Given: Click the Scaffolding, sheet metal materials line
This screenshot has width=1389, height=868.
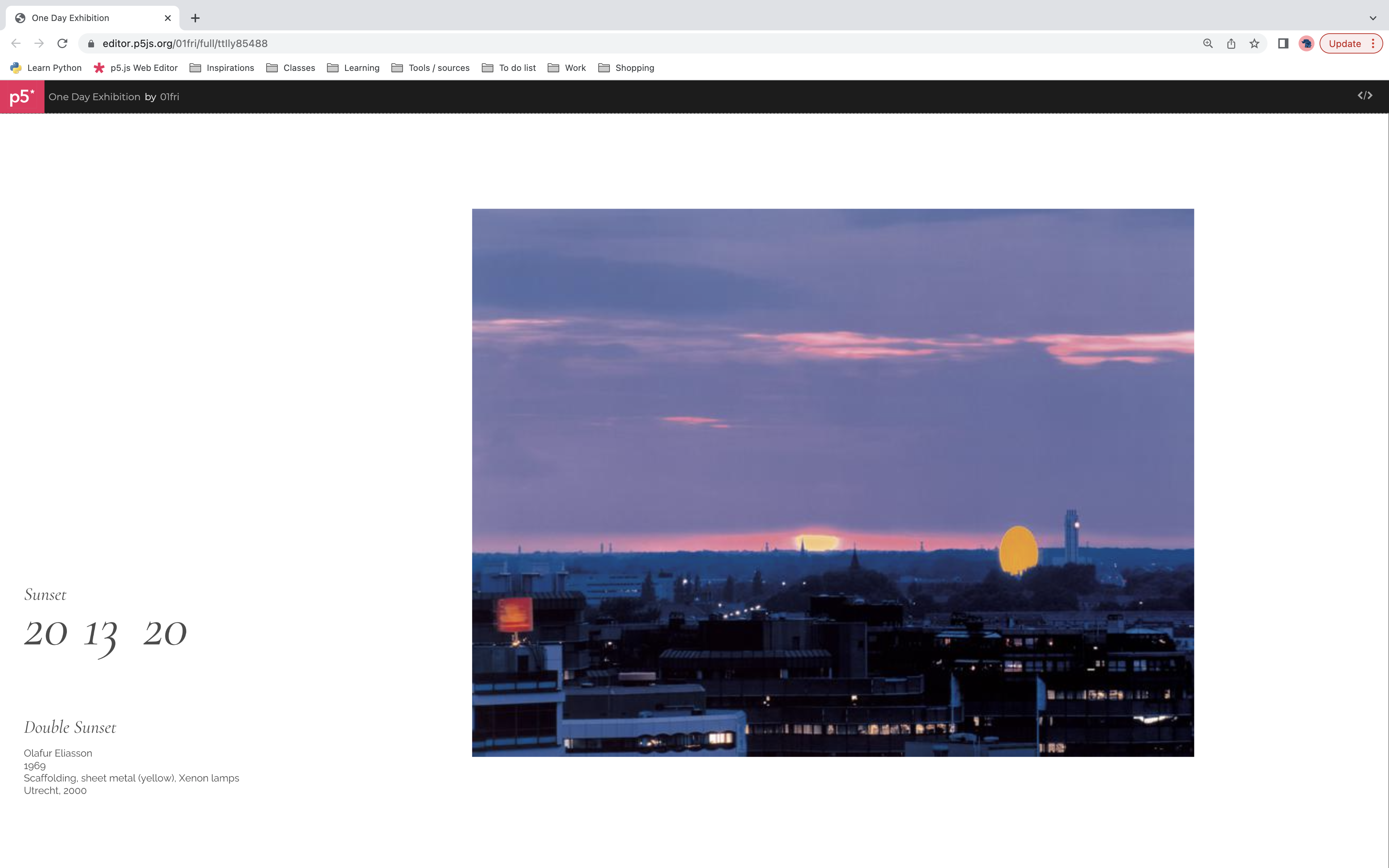Looking at the screenshot, I should coord(131,778).
